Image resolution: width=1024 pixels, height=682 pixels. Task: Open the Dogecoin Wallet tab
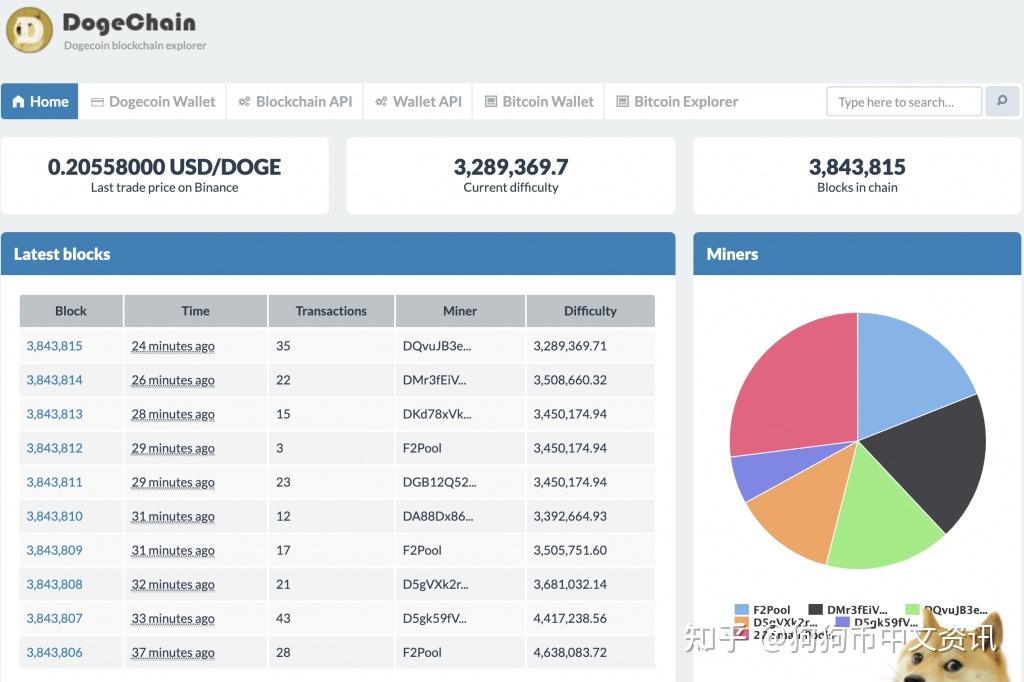pos(153,101)
